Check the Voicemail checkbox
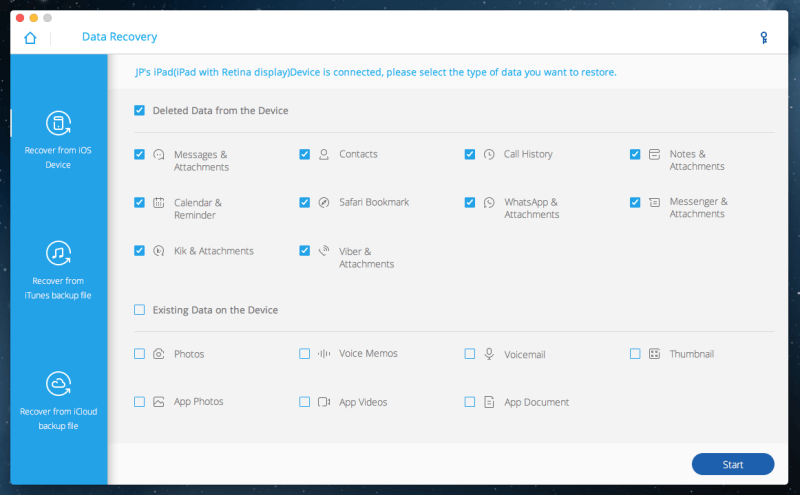 click(x=469, y=354)
